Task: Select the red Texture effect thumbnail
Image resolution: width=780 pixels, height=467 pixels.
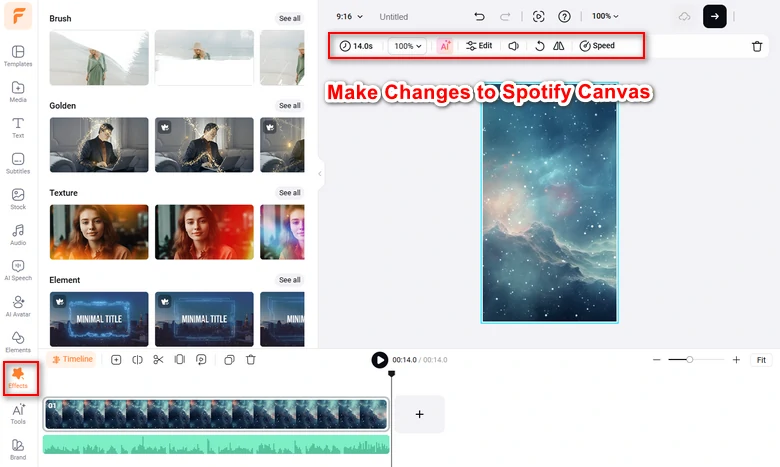Action: [204, 232]
